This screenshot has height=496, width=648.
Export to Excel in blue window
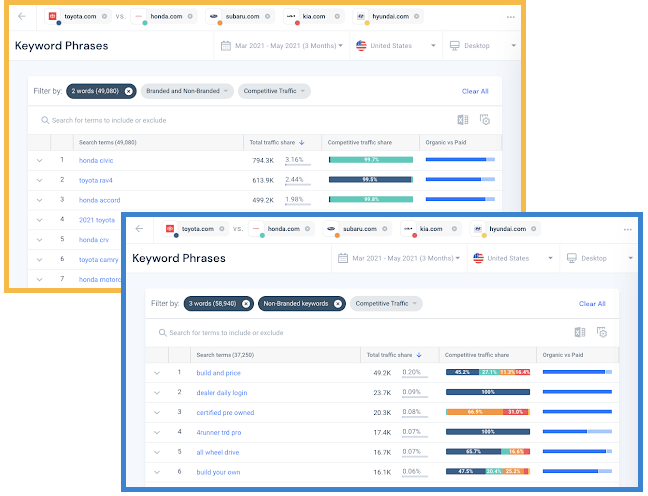580,332
